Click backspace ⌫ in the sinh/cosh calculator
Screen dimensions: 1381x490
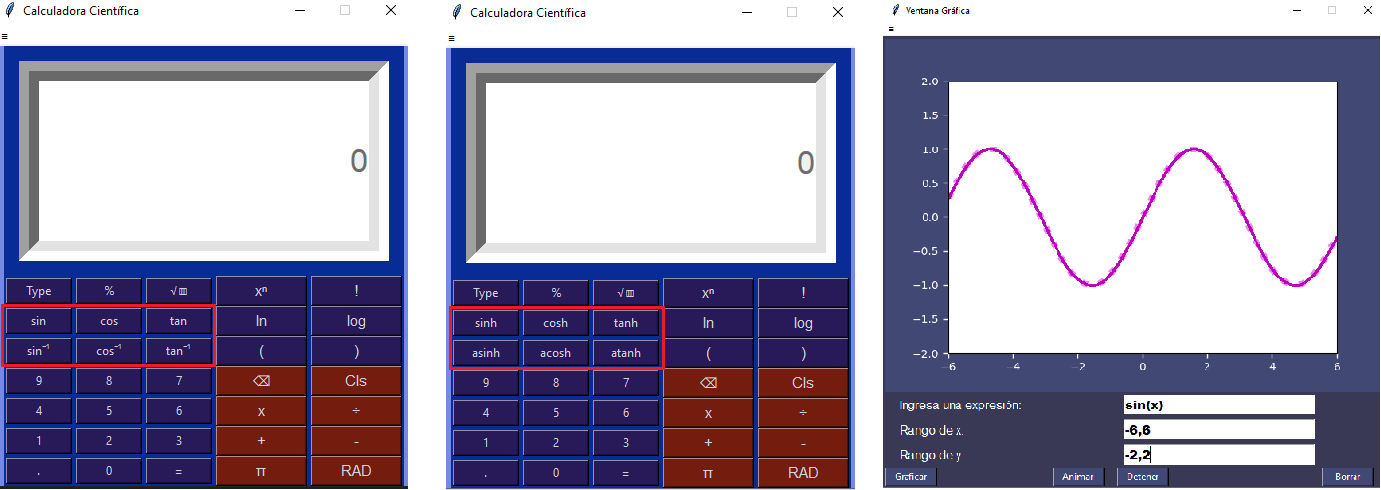[708, 383]
